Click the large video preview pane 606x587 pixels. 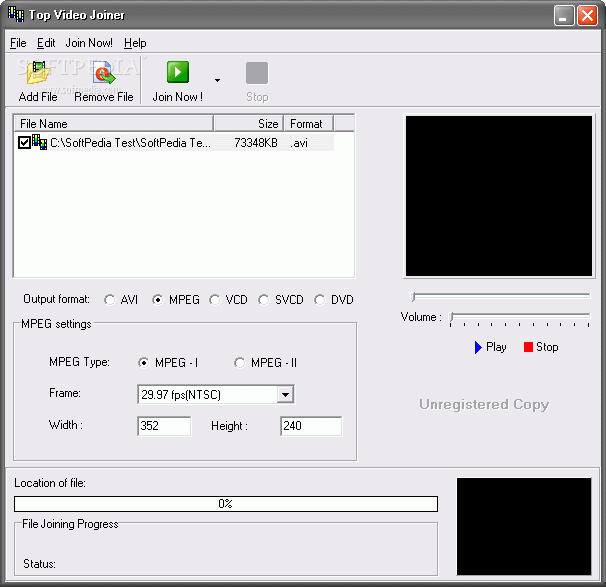tap(499, 196)
